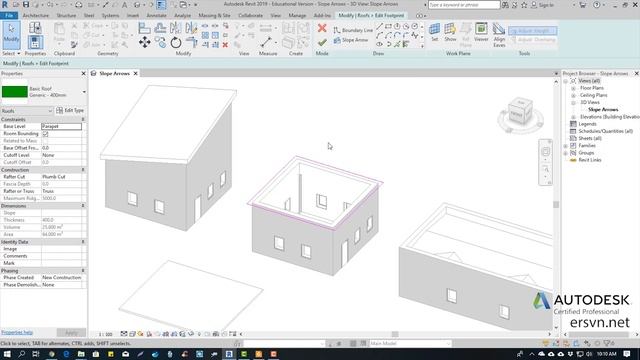Open File Explorer from taskbar
640x360 pixels.
pyautogui.click(x=81, y=354)
